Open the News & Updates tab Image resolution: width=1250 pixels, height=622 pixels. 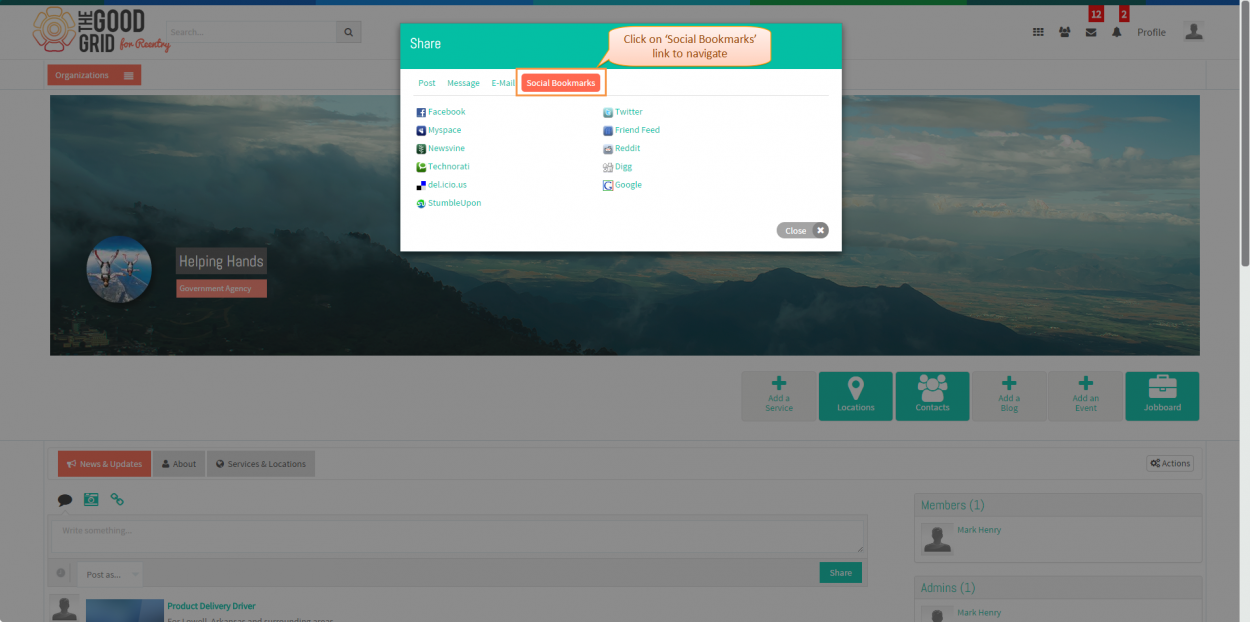pos(104,464)
